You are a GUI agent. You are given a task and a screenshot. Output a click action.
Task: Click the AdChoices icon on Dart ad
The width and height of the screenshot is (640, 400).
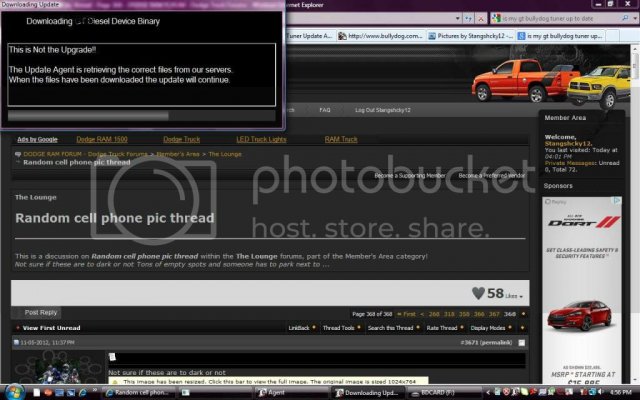[617, 200]
